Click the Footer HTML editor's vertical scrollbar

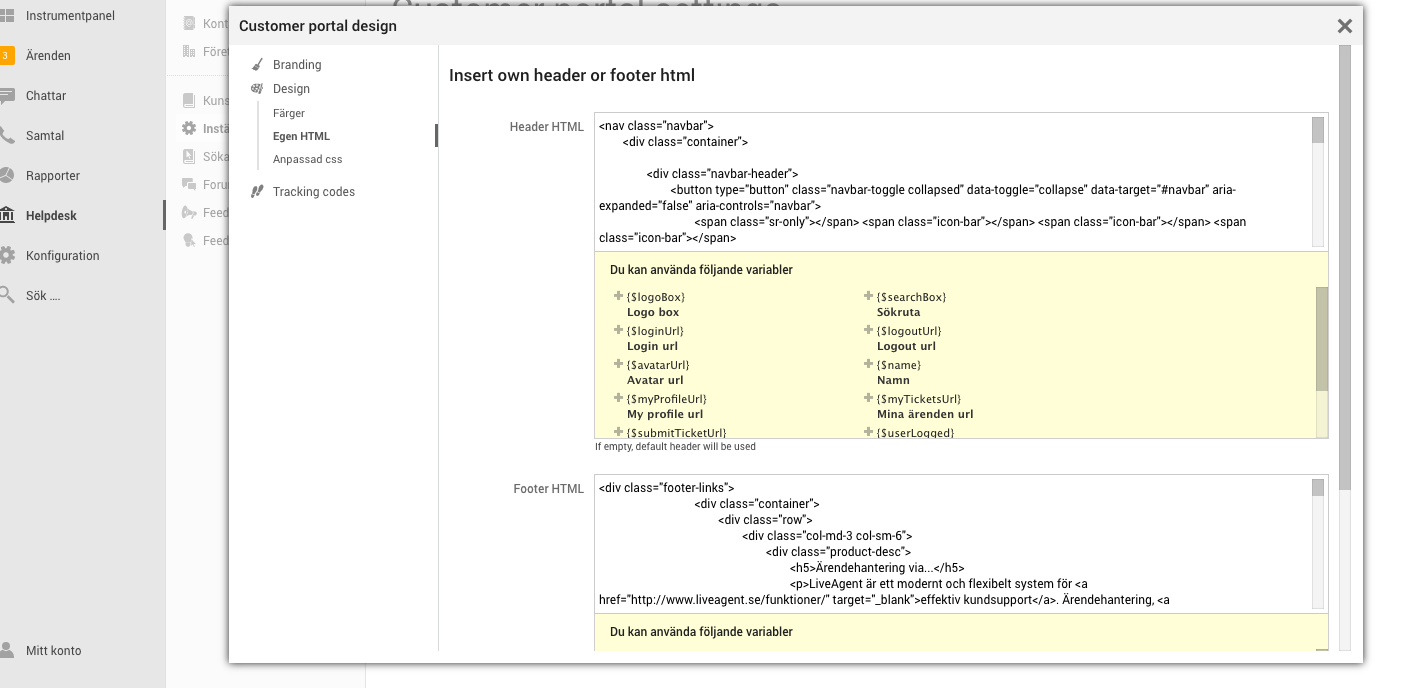[x=1318, y=542]
